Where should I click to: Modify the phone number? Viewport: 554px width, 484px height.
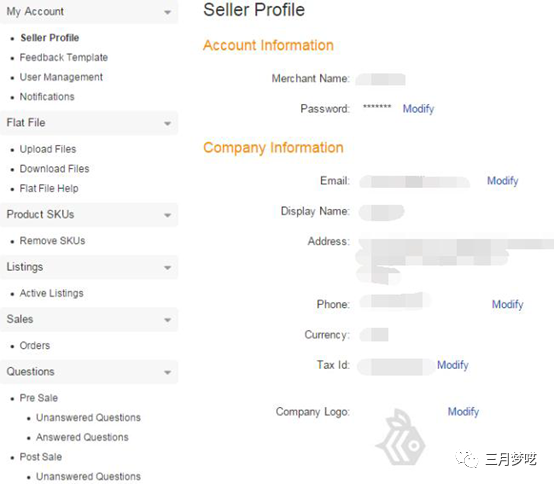507,304
